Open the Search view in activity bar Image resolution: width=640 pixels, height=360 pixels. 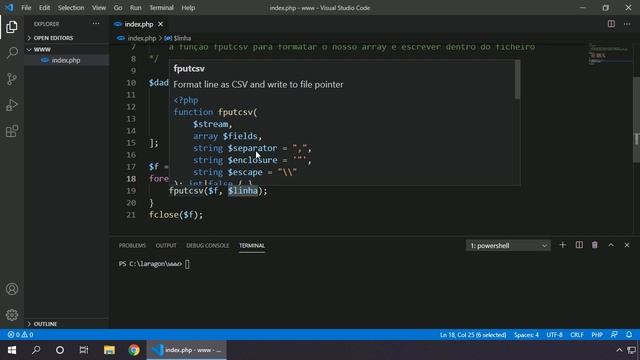pyautogui.click(x=12, y=53)
